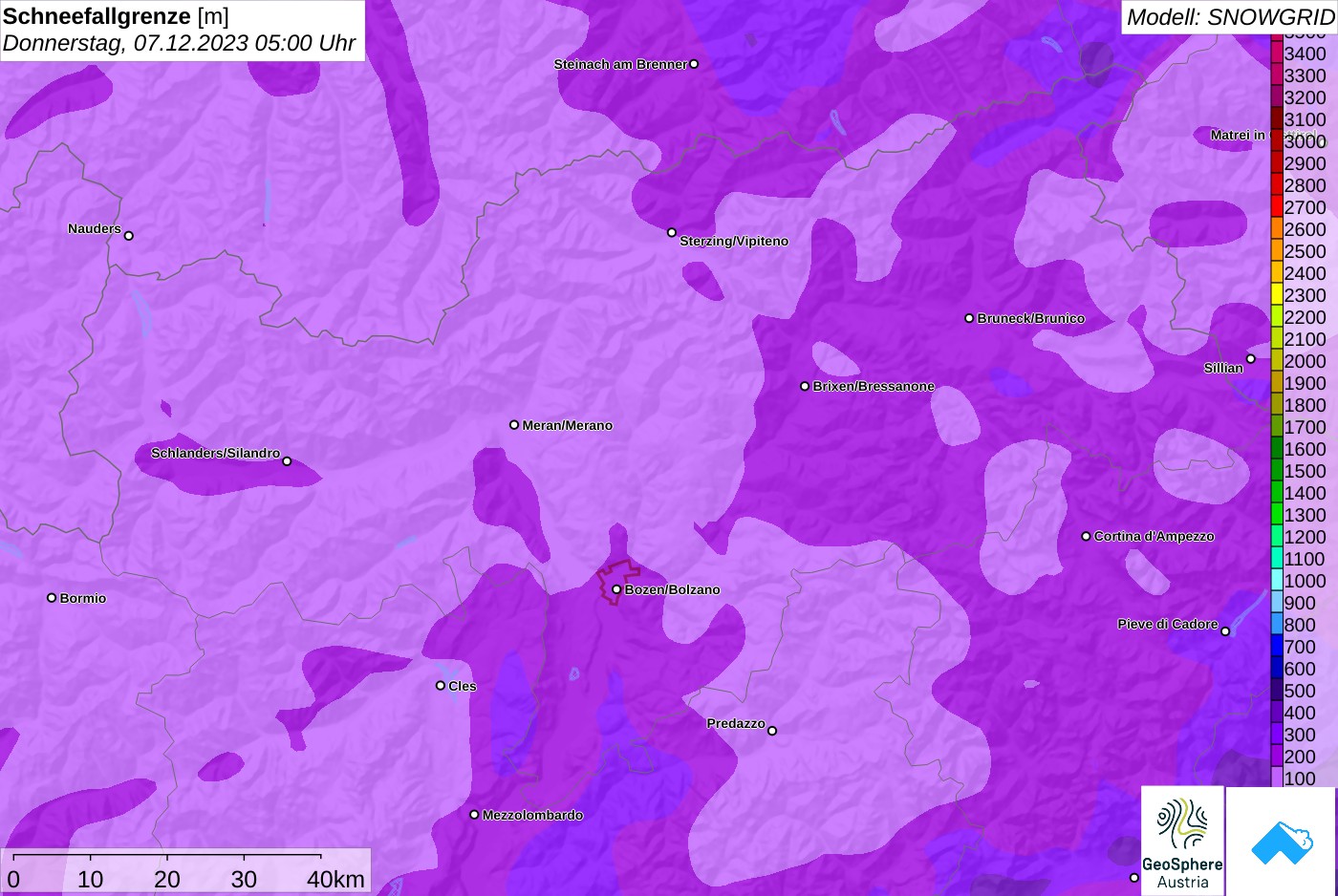Click the Cortina d'Ampezzo marker dot
Image resolution: width=1338 pixels, height=896 pixels.
pyautogui.click(x=1086, y=537)
